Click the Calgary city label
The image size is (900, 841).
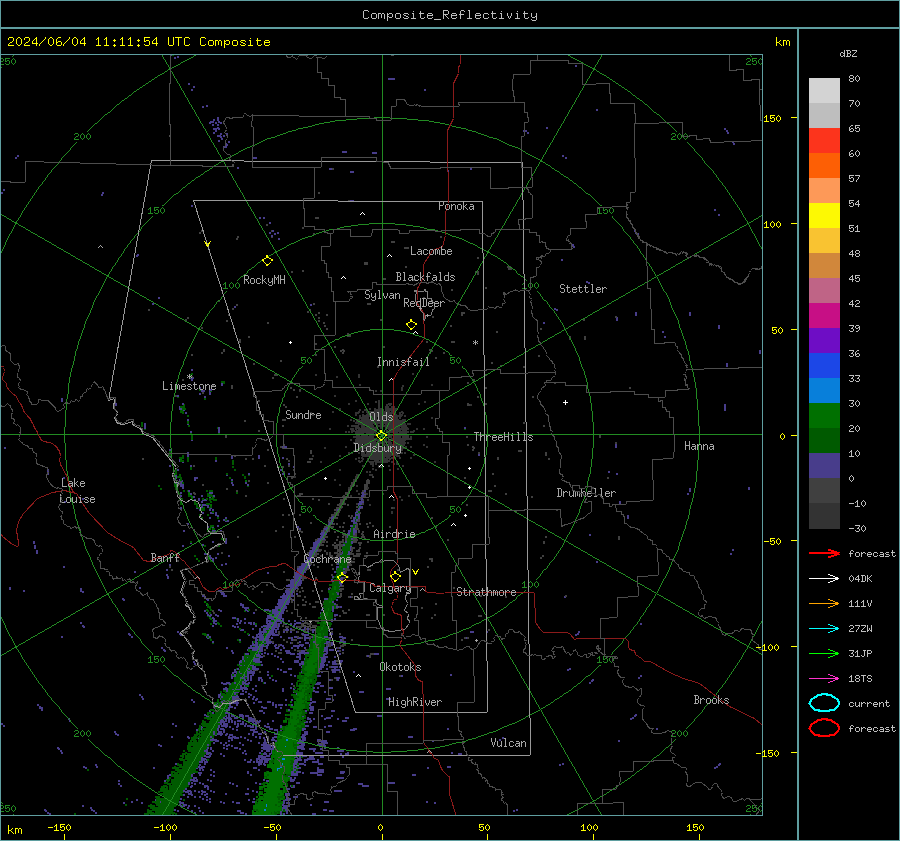tap(390, 588)
